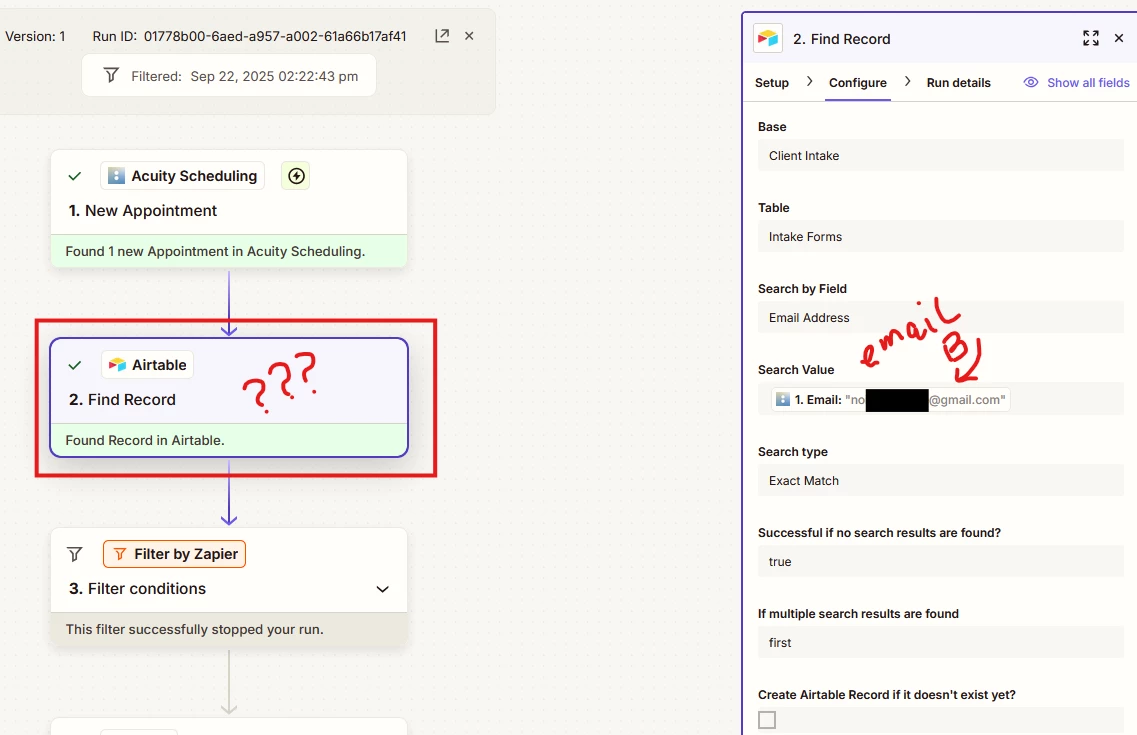
Task: Click the multiple results field 'first'
Action: click(940, 643)
